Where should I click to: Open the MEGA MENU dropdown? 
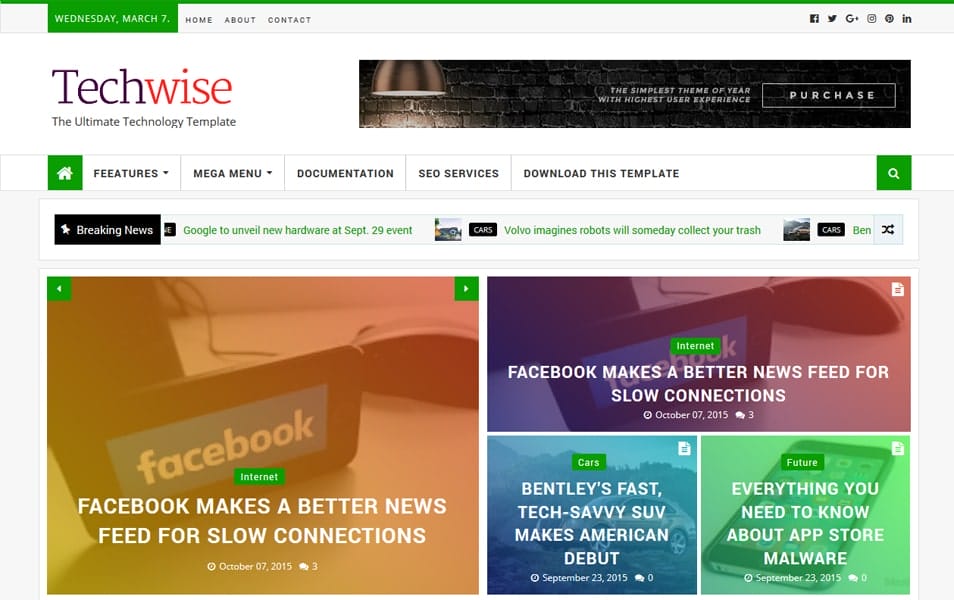pyautogui.click(x=231, y=172)
